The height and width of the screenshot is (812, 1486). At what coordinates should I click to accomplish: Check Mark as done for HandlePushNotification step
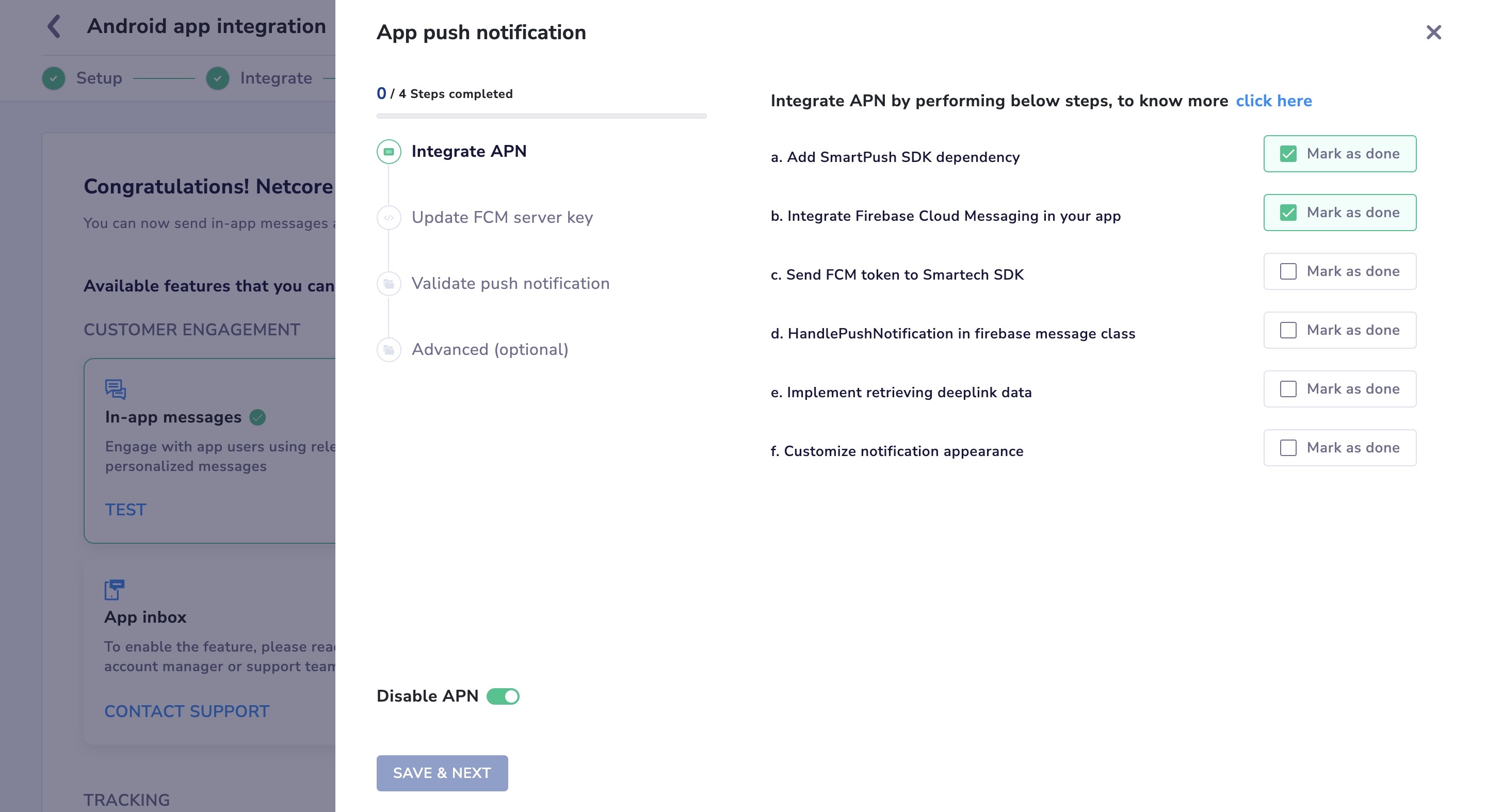coord(1287,331)
